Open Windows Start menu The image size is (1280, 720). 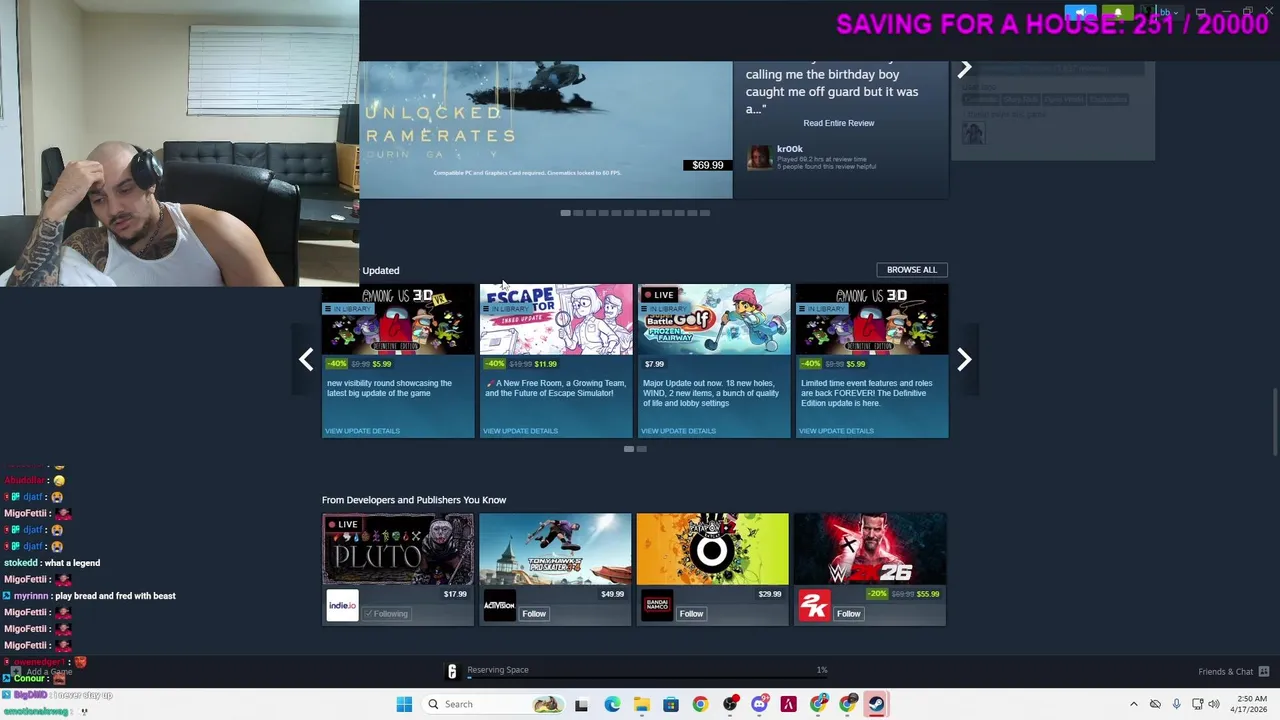pos(404,704)
